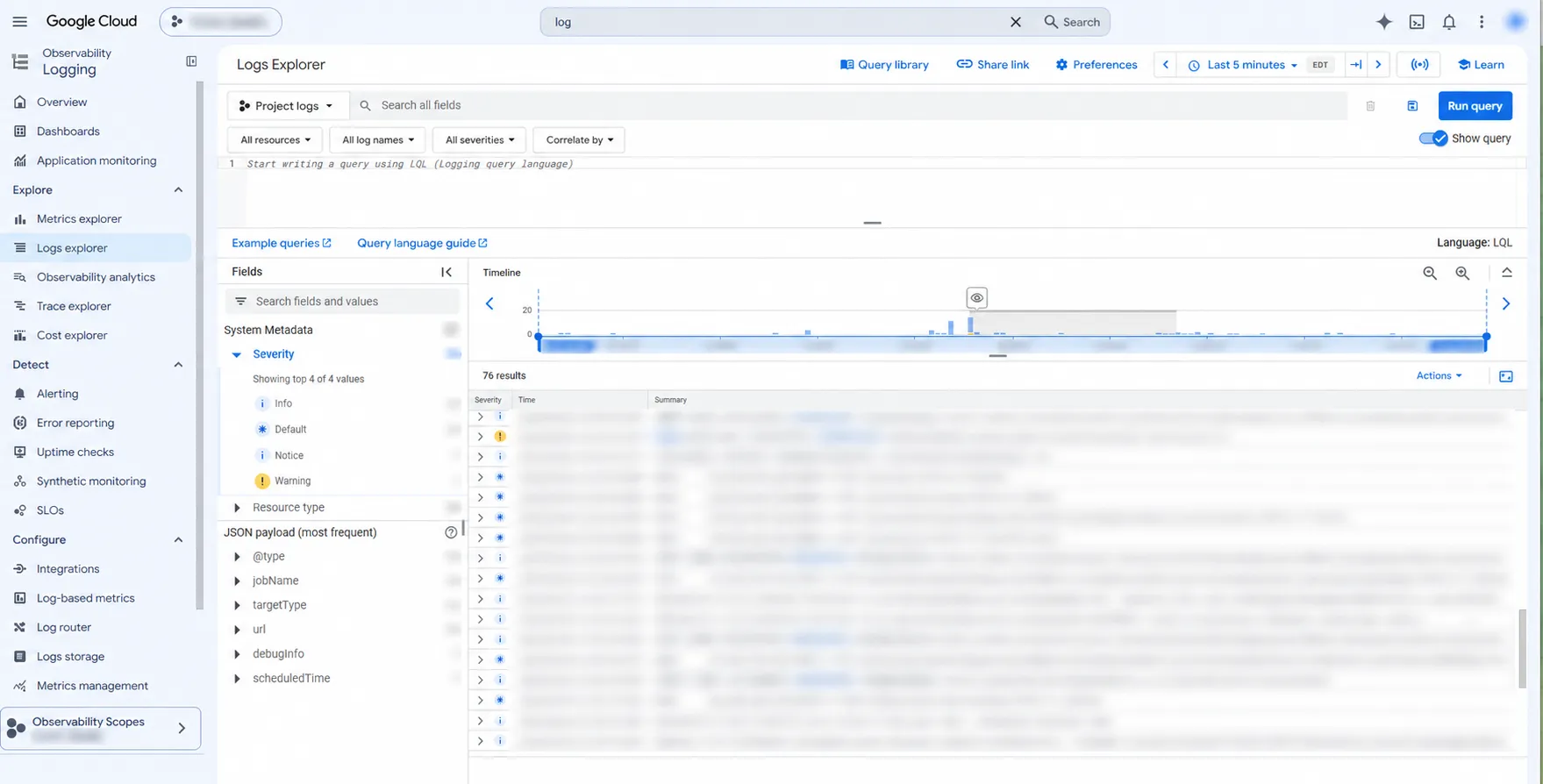The width and height of the screenshot is (1543, 784).
Task: Open JSON payload help icon
Action: pyautogui.click(x=451, y=532)
